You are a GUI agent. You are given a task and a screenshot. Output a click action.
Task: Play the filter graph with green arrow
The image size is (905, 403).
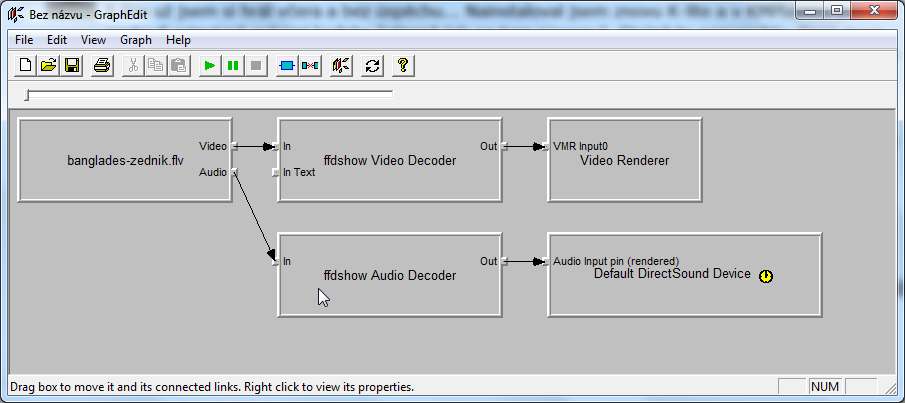pyautogui.click(x=210, y=65)
